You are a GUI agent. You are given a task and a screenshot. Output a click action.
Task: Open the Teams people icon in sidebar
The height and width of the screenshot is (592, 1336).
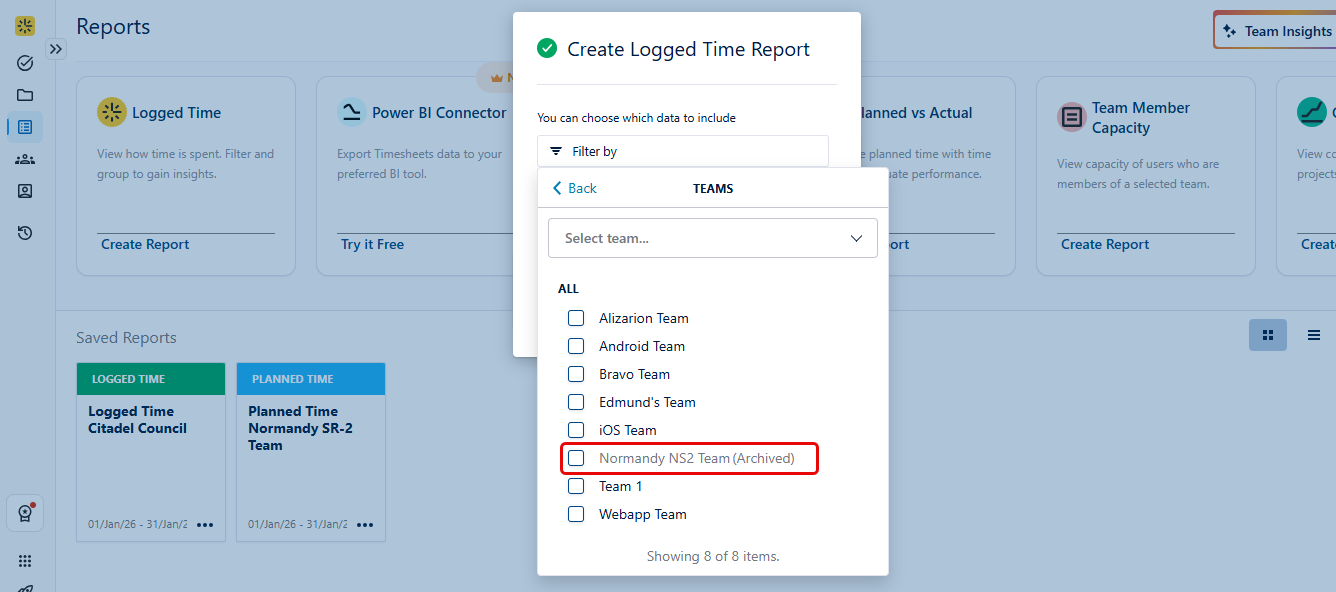[x=25, y=159]
